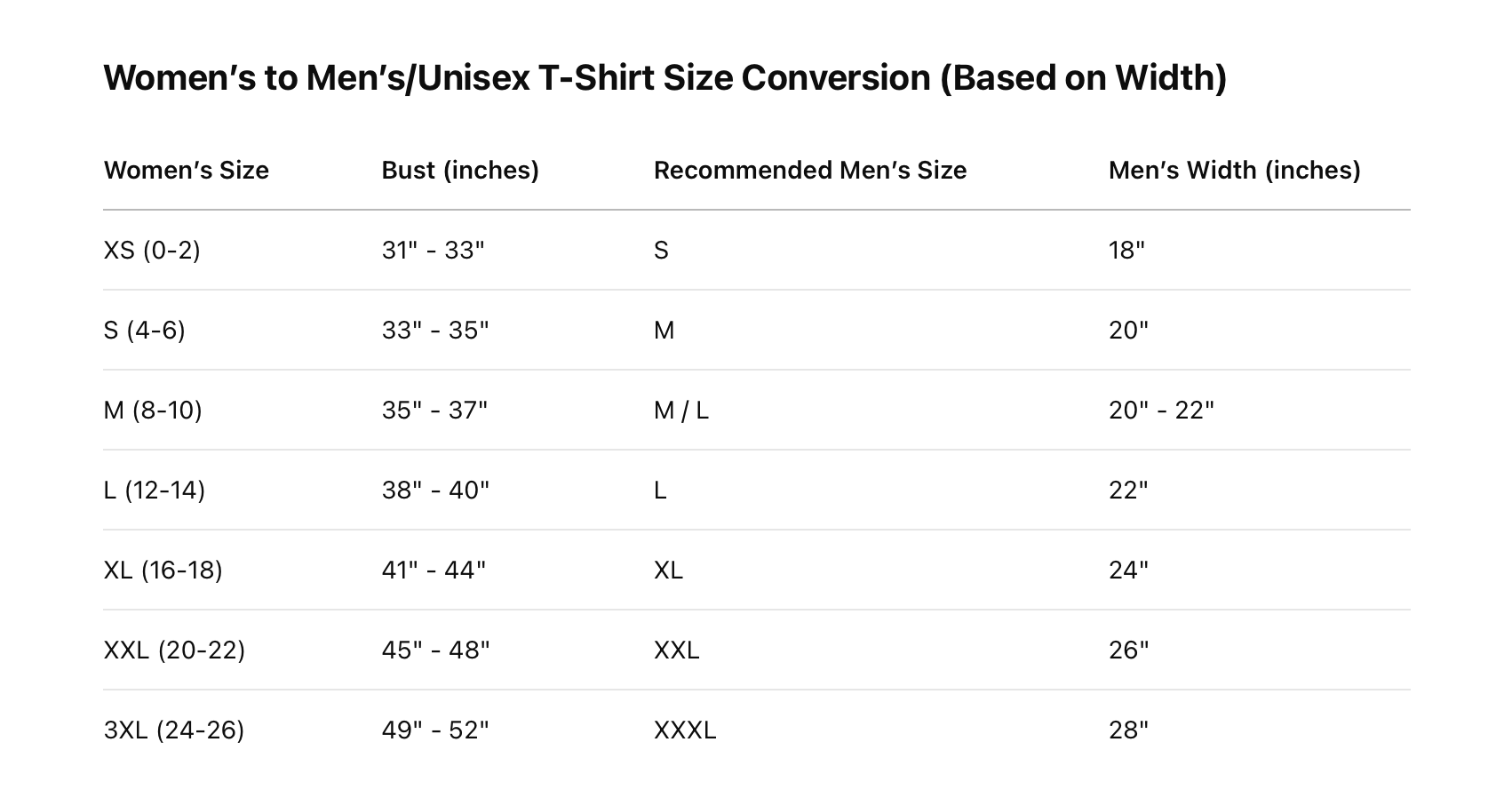Click the 49" - 52" bust measurement
The width and height of the screenshot is (1512, 798).
point(435,730)
